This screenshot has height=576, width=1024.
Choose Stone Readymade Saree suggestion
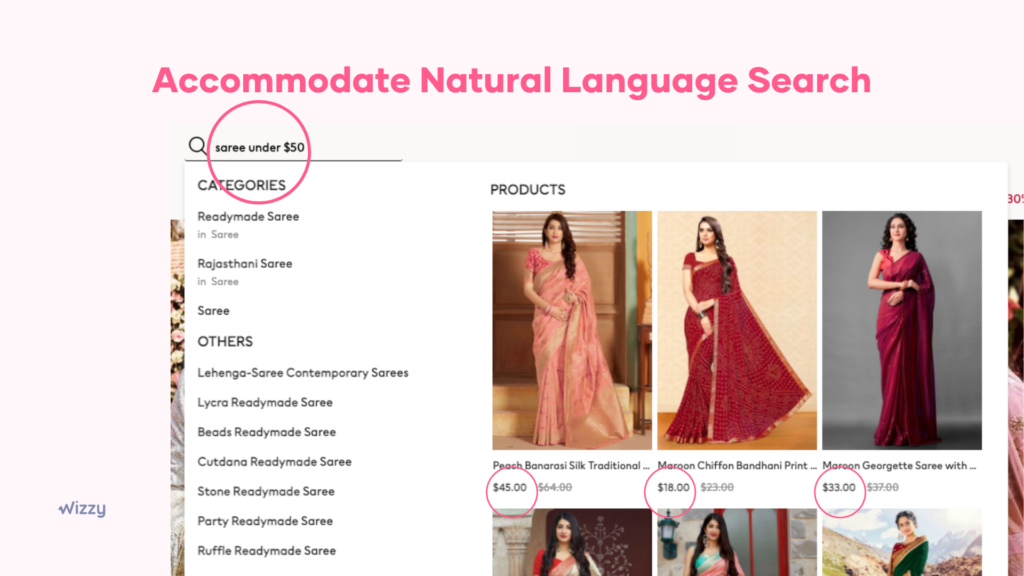(266, 491)
